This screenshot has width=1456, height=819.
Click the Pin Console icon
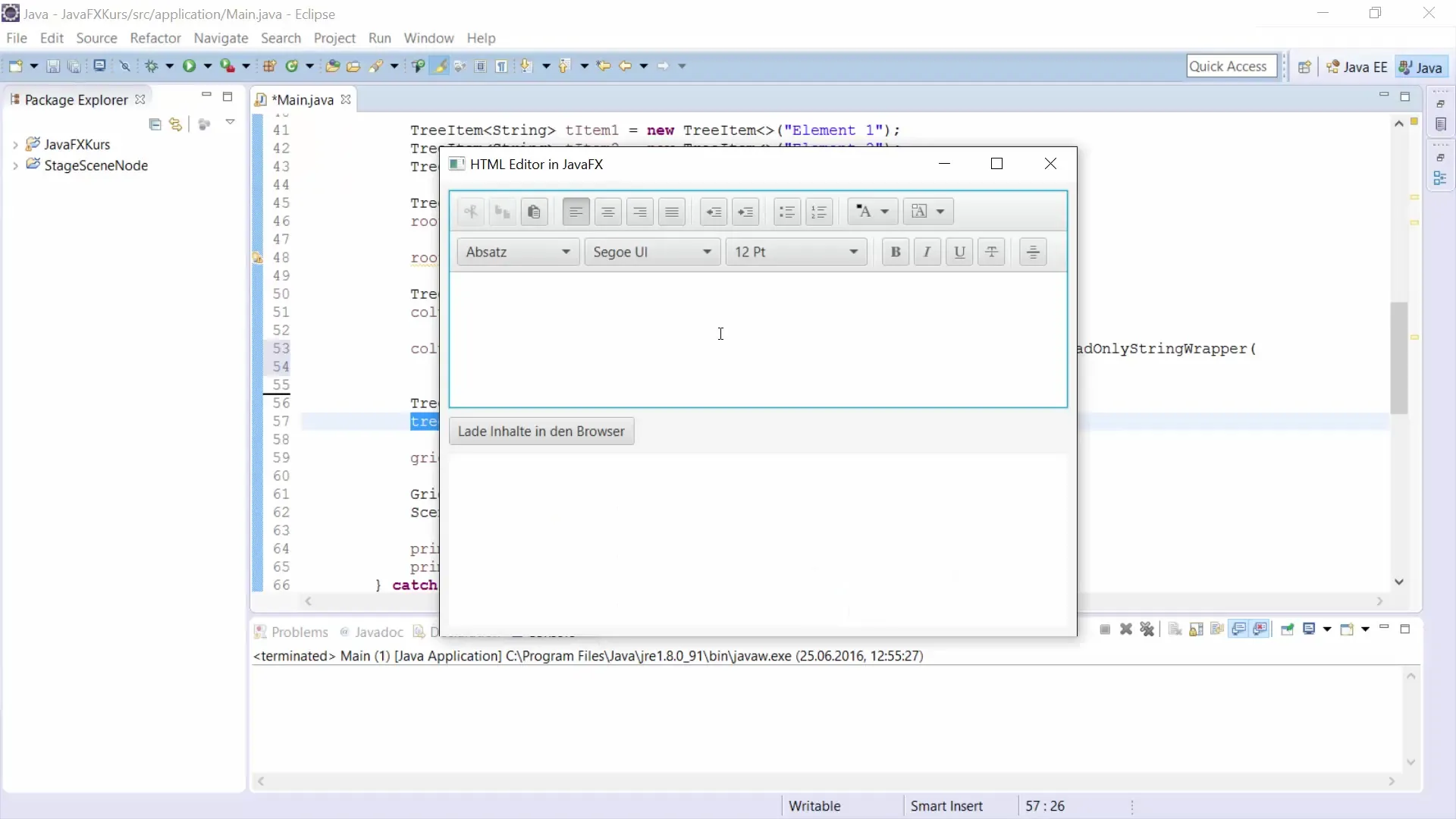coord(1287,629)
